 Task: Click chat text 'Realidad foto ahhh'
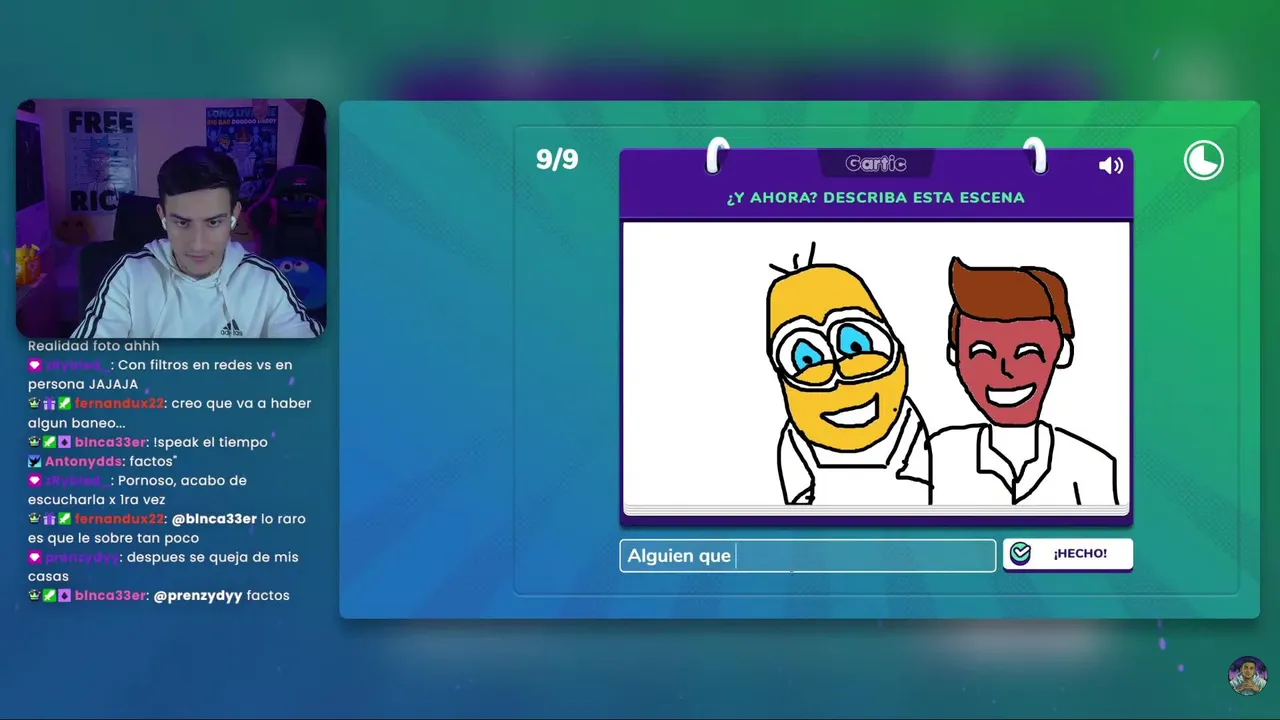pos(94,346)
